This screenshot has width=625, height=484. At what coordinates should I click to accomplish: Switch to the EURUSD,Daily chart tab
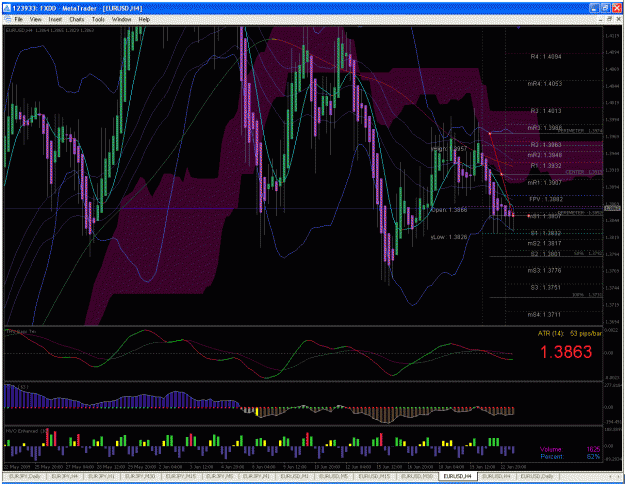(537, 476)
